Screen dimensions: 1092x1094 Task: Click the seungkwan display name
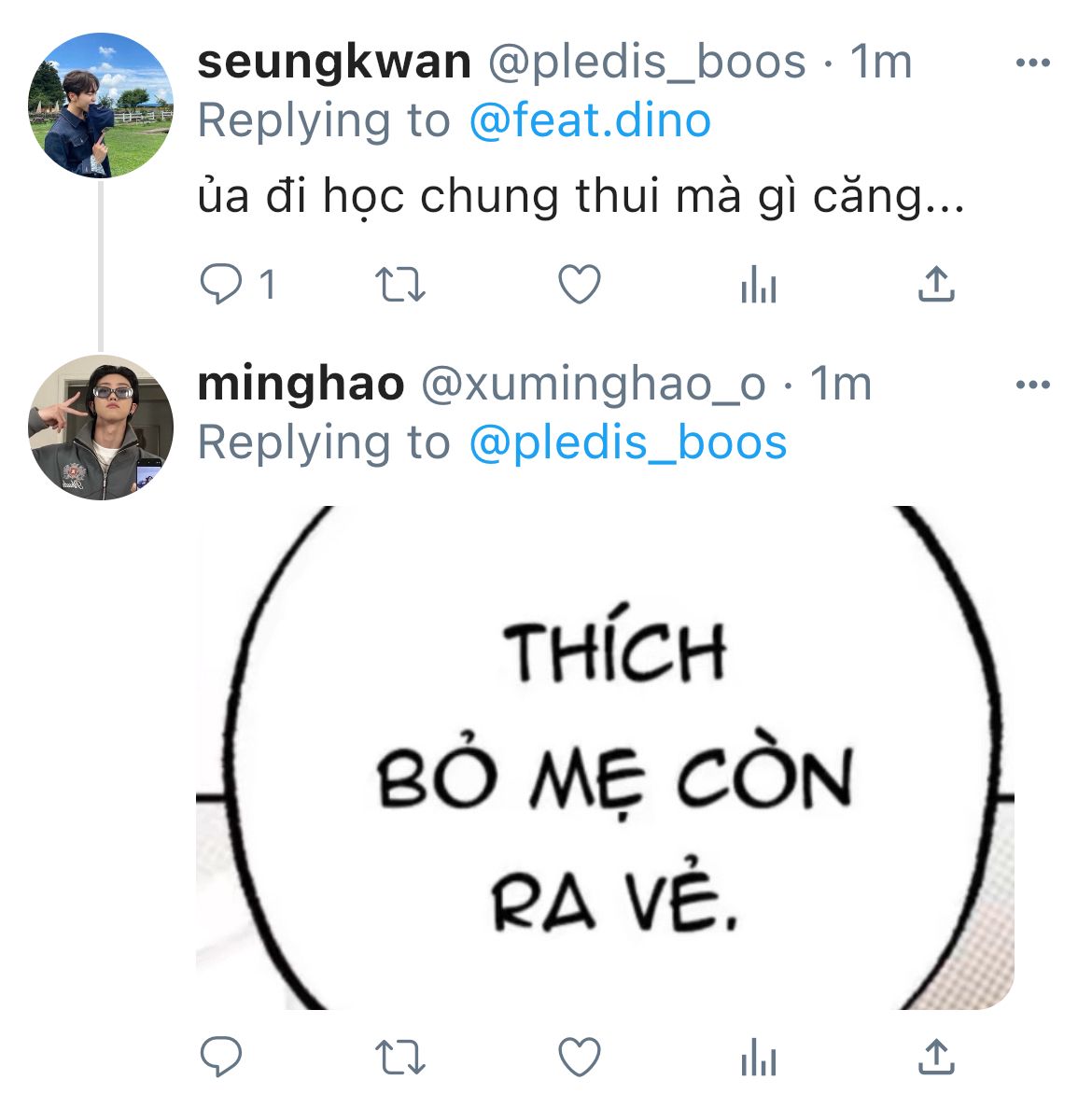click(x=334, y=63)
